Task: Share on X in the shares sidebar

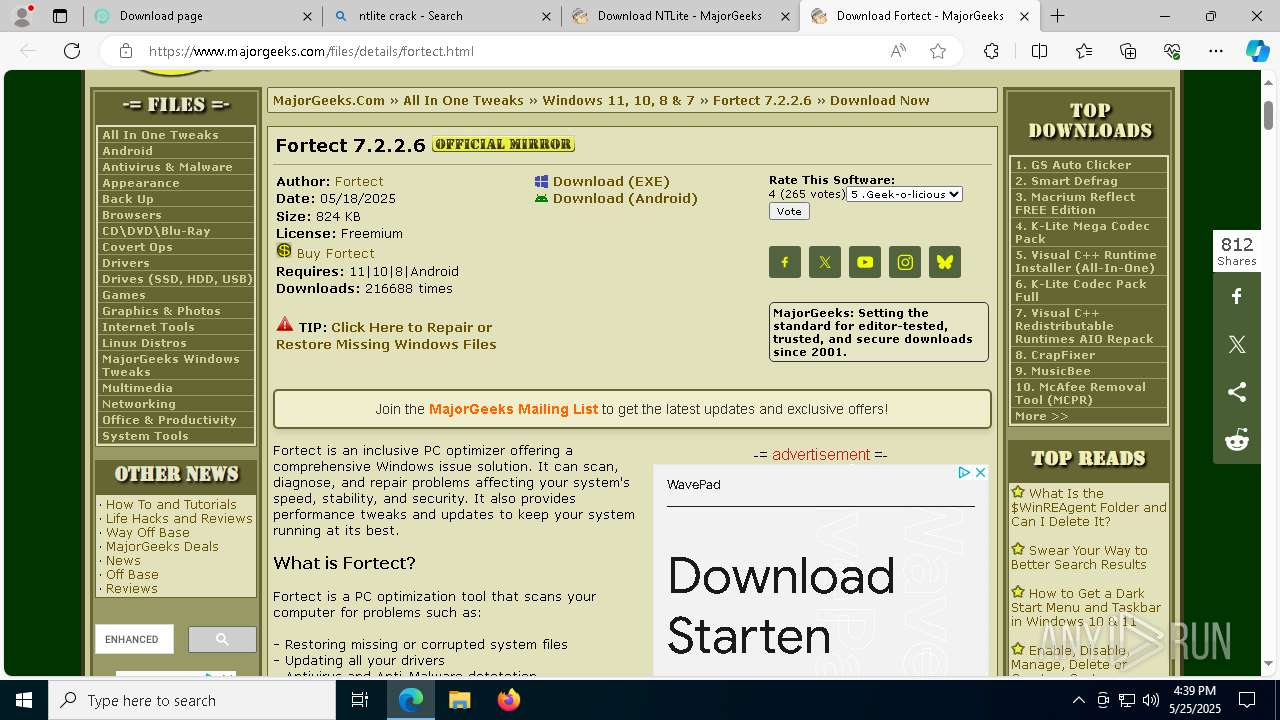Action: (x=1237, y=344)
